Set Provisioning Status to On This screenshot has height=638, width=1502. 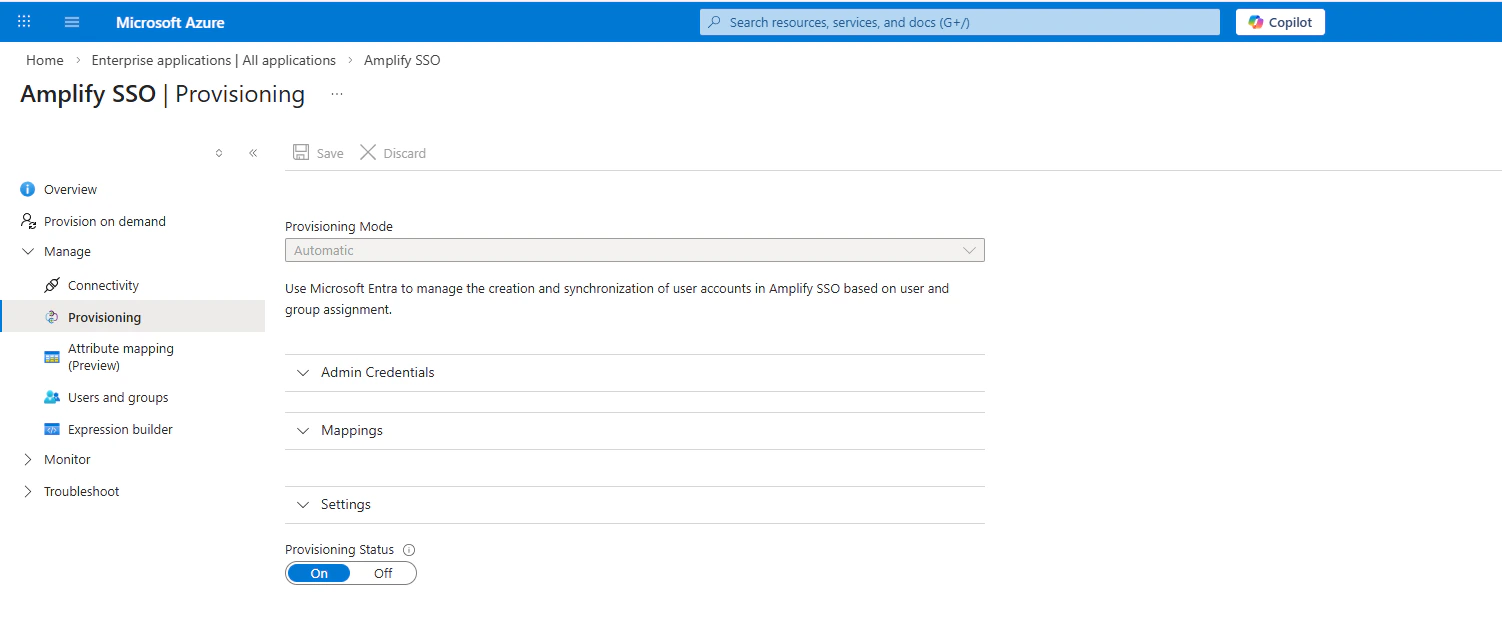pos(319,573)
